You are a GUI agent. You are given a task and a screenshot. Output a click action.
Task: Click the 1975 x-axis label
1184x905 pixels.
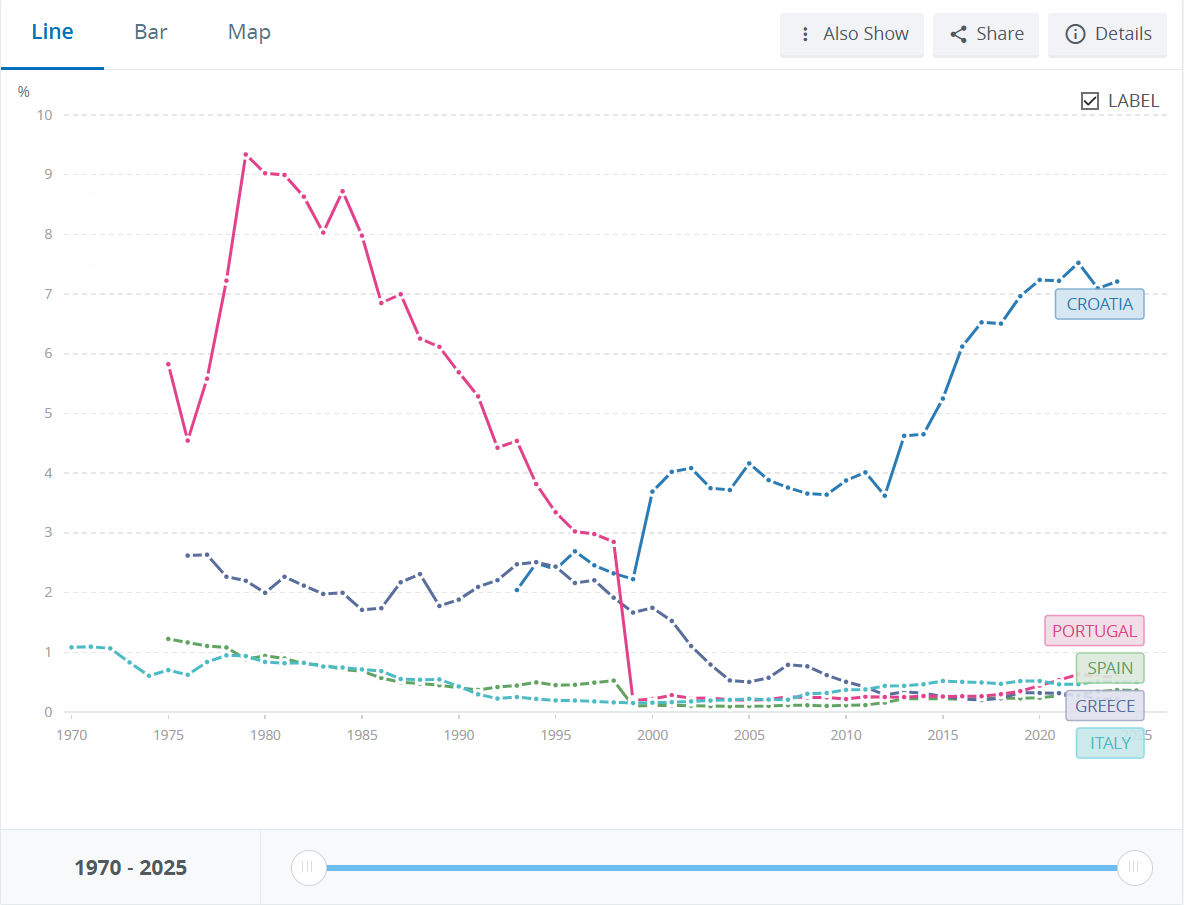coord(168,735)
